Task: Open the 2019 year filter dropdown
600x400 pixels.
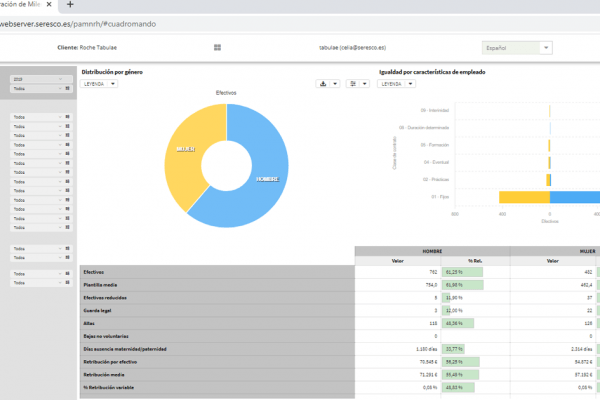Action: (x=37, y=79)
